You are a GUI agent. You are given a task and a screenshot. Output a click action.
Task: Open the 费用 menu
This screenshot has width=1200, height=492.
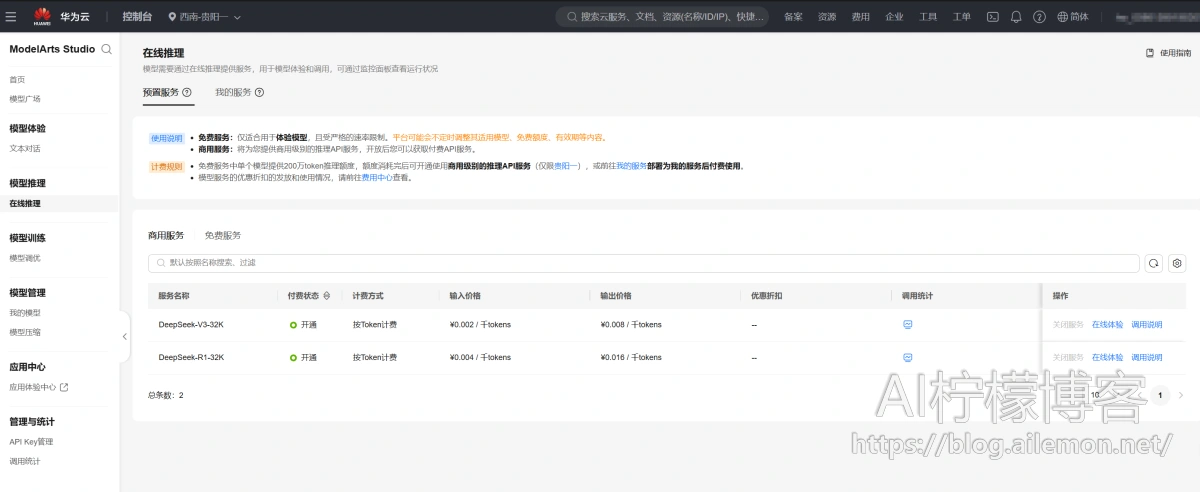coord(860,17)
